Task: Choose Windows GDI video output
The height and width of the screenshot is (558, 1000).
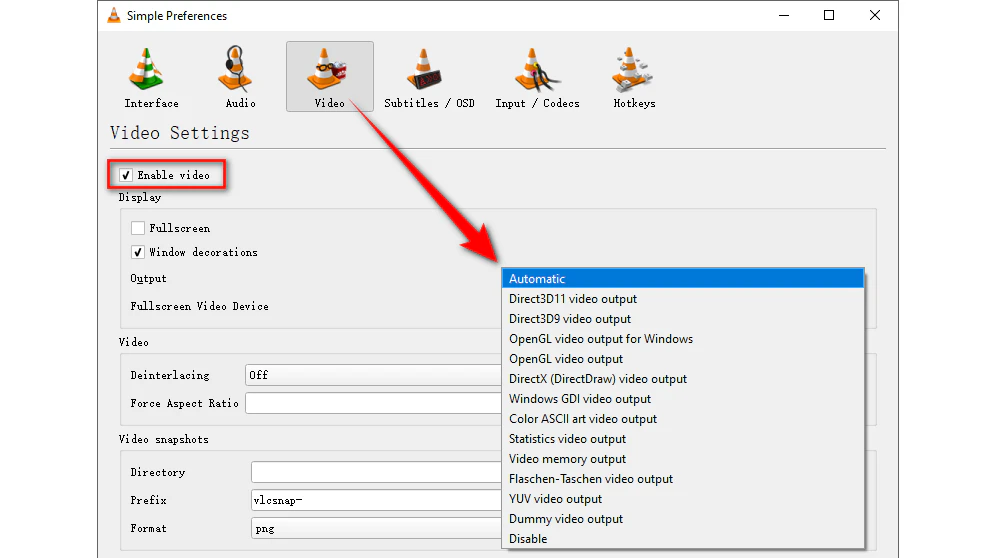Action: (x=682, y=399)
